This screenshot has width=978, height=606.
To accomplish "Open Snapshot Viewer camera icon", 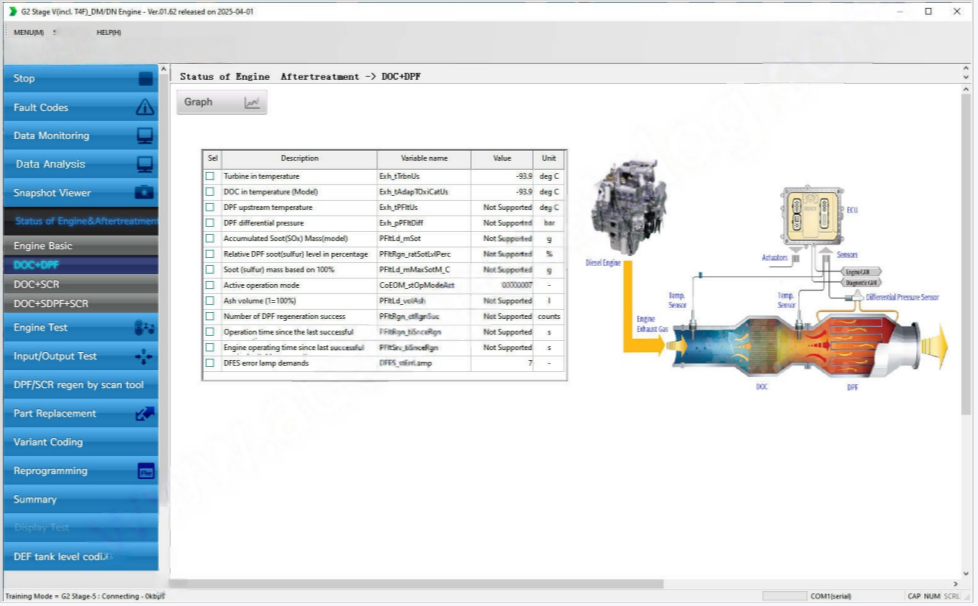I will point(145,193).
